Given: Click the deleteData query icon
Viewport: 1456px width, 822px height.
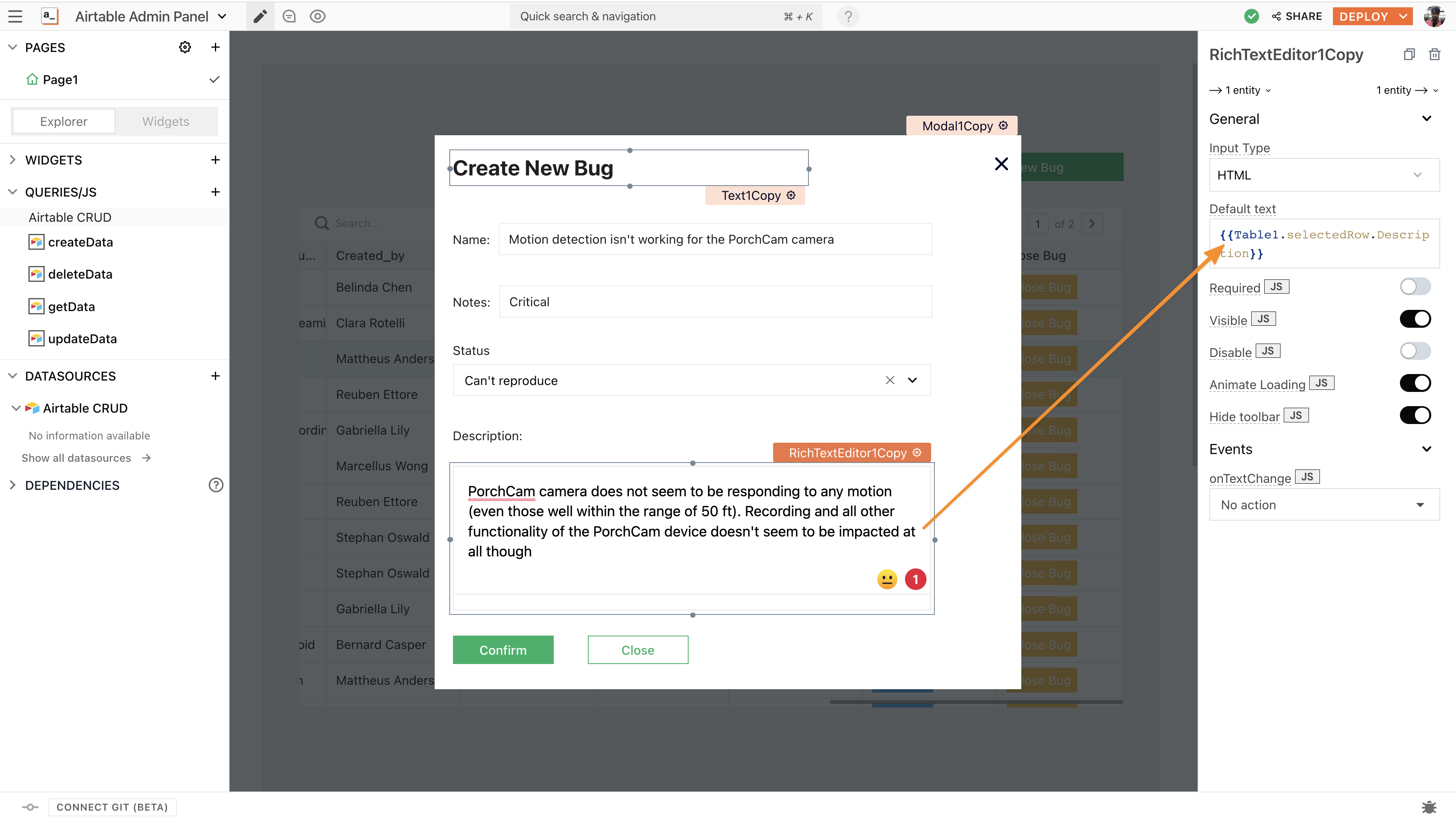Looking at the screenshot, I should [x=36, y=274].
